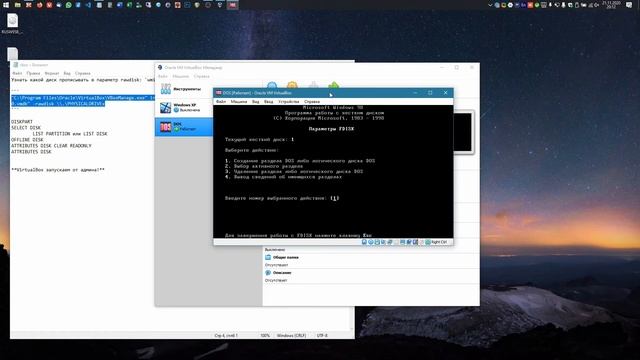Open Машина menu in VirtualBox Manager
This screenshot has height=360, width=640.
click(180, 76)
